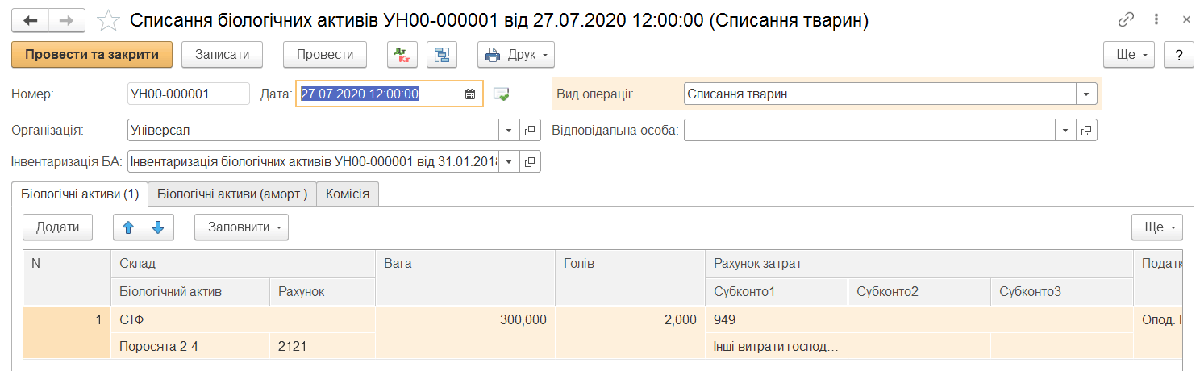Click the Біологічний актив subheader

pos(189,291)
